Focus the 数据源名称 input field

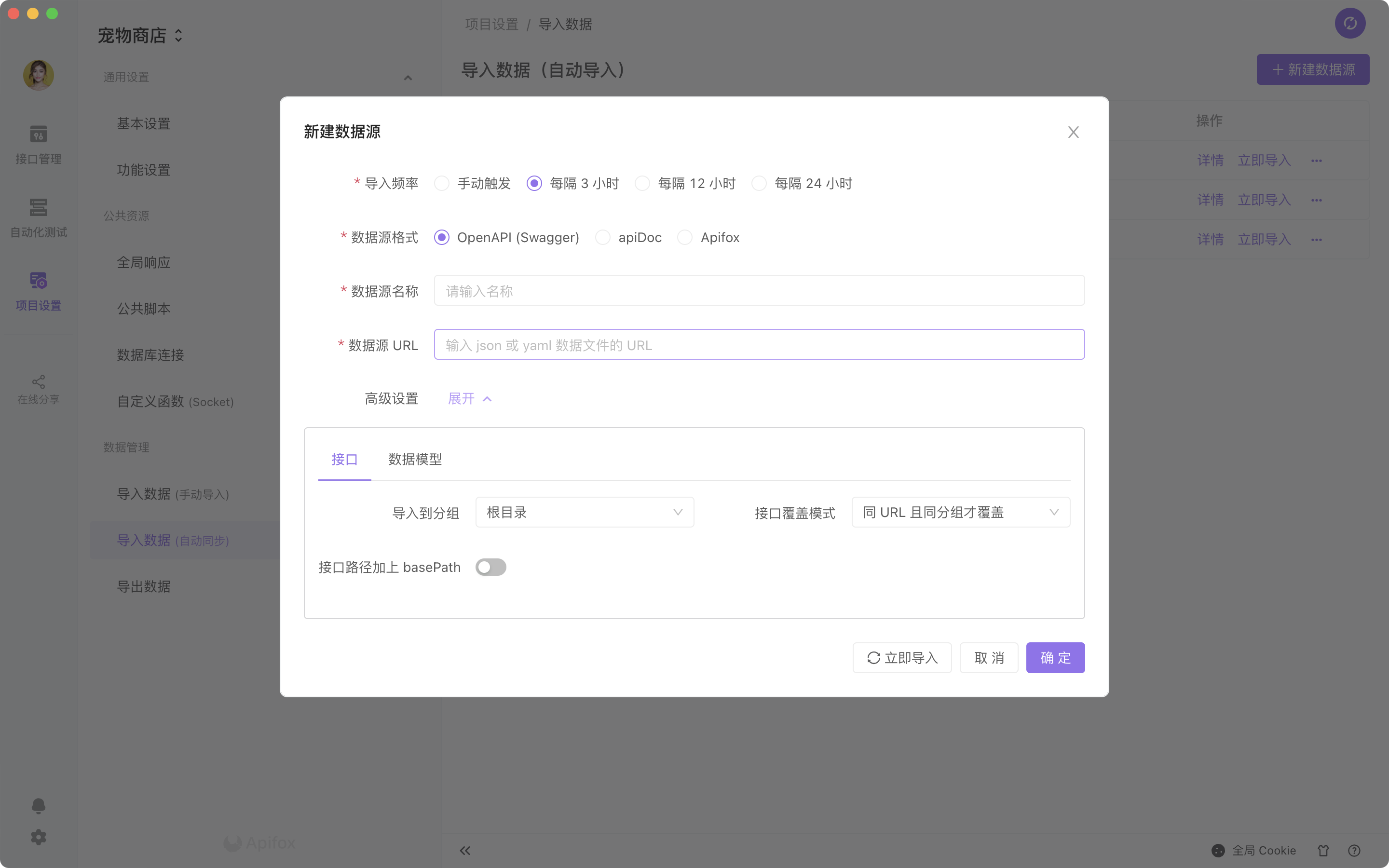coord(759,290)
